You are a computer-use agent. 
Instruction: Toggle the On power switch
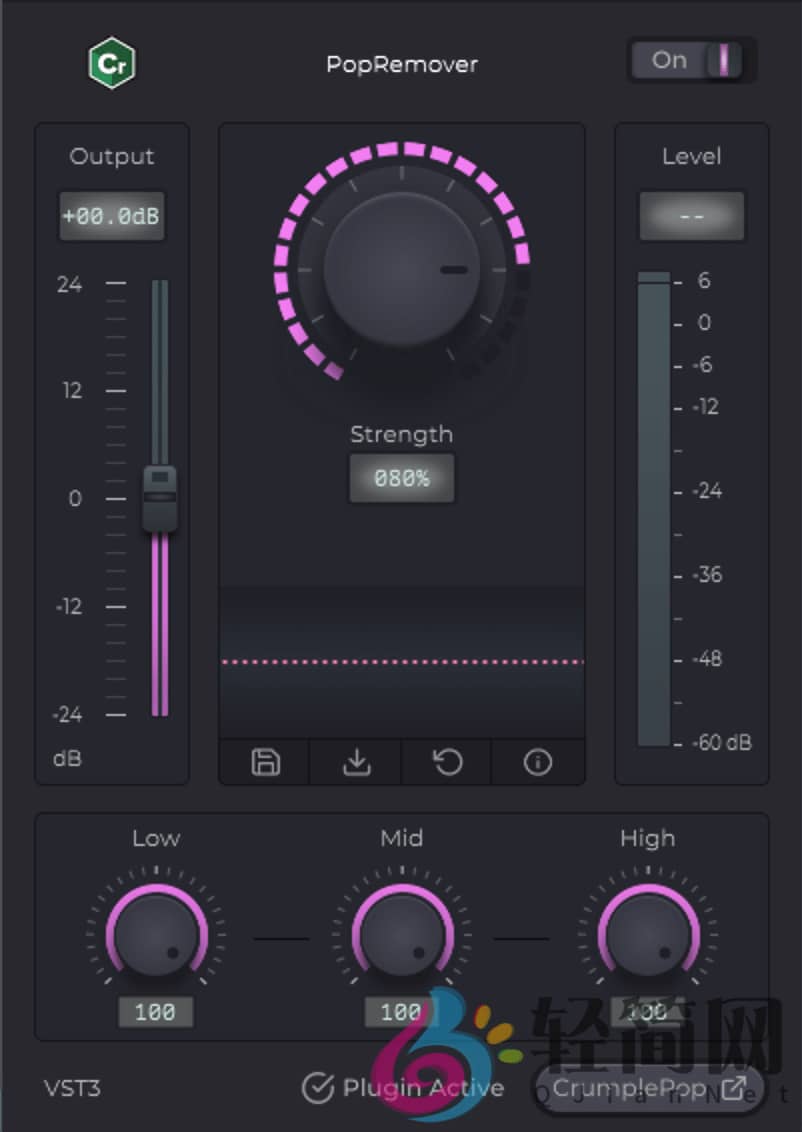click(693, 61)
